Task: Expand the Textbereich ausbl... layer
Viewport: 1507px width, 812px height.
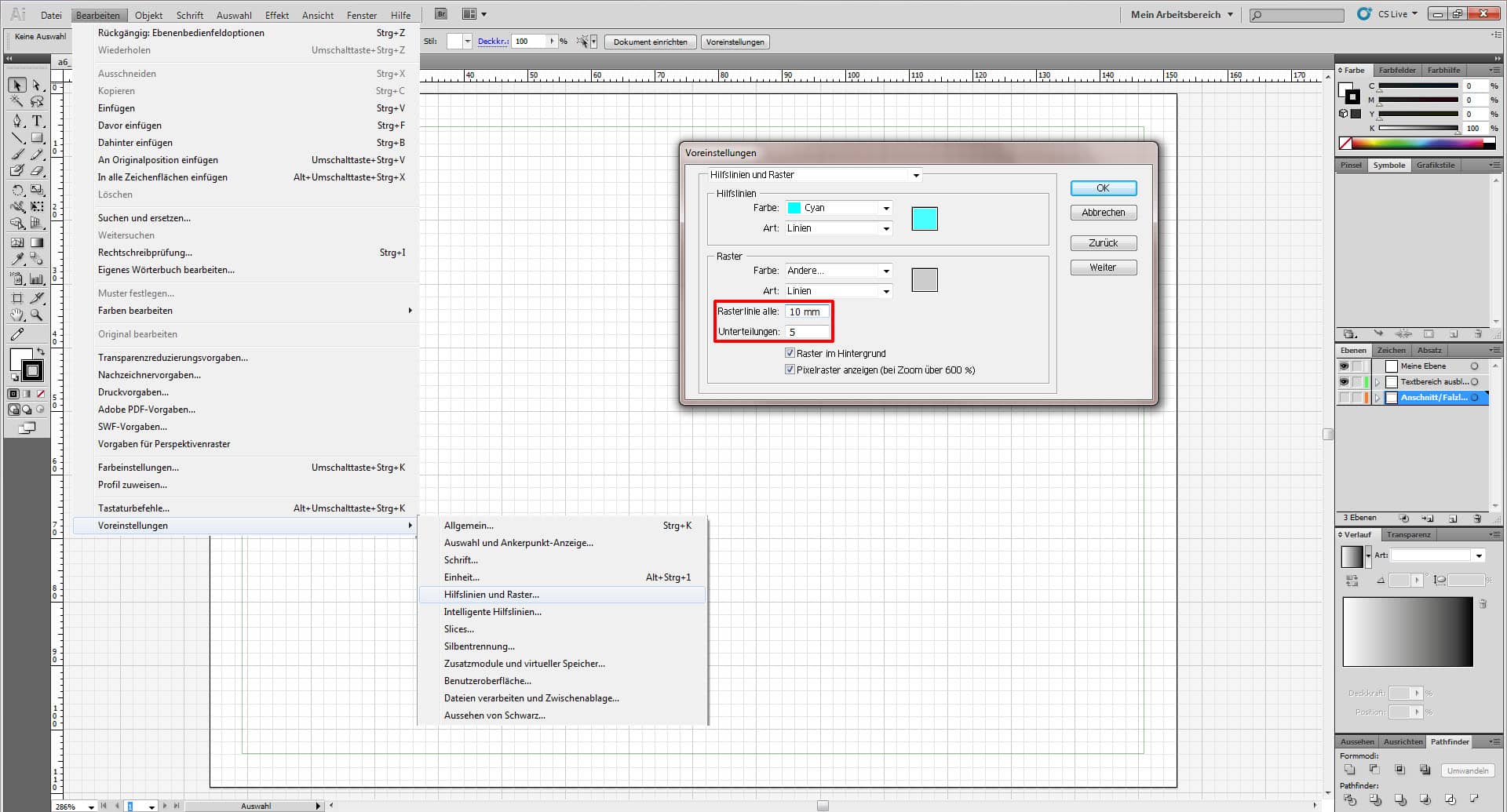Action: pyautogui.click(x=1377, y=382)
